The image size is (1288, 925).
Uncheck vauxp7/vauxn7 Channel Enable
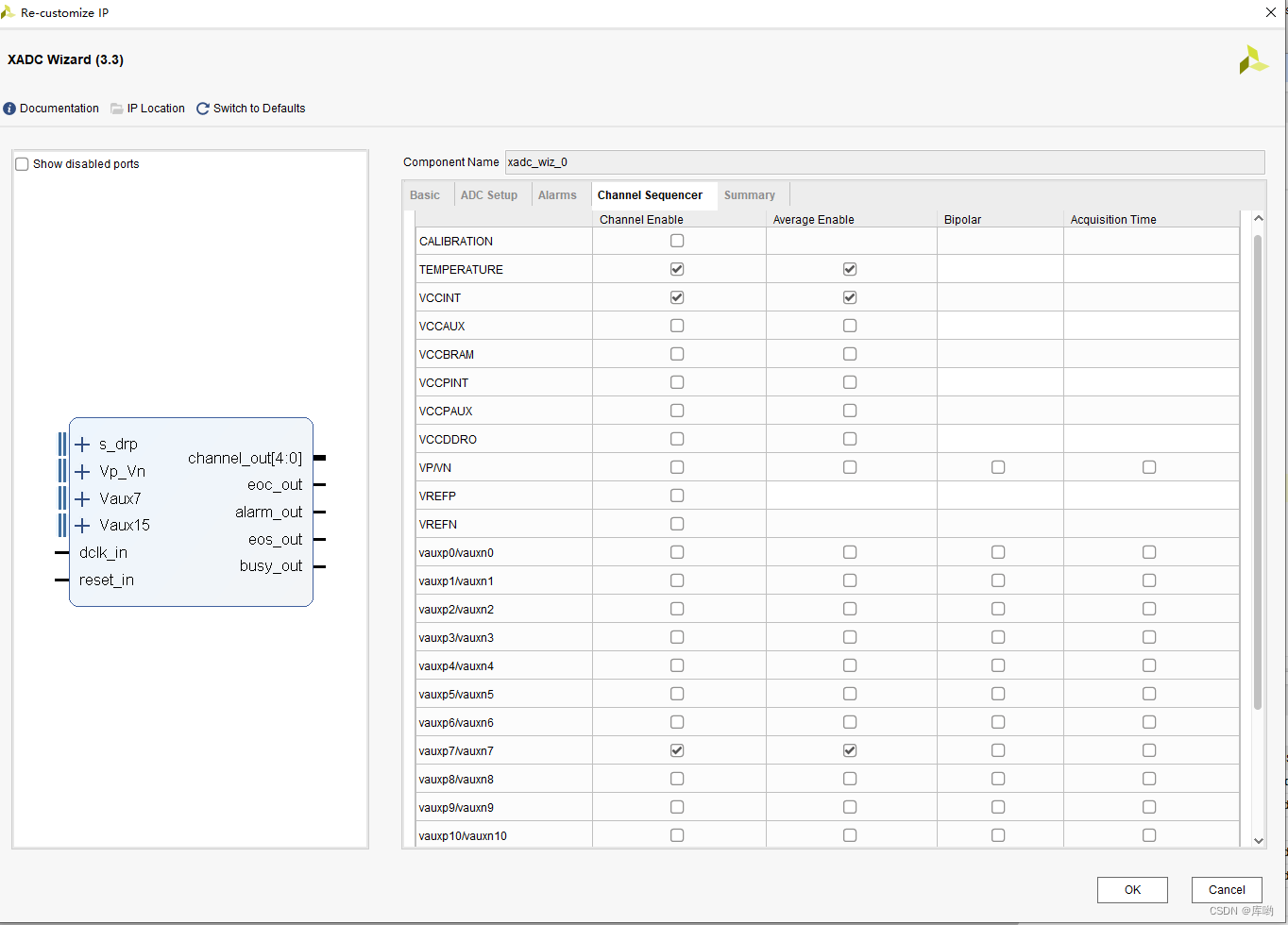pos(677,750)
